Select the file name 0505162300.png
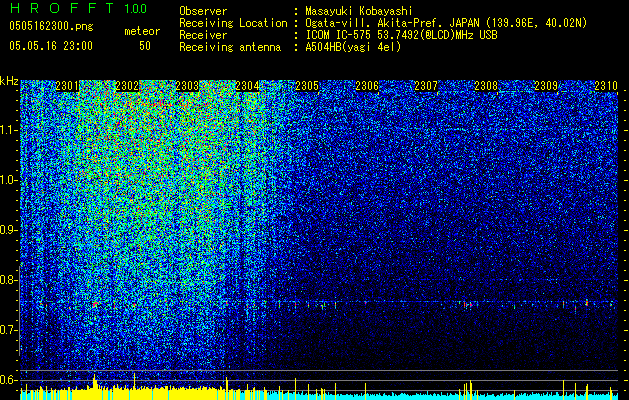Viewport: 629px width, 400px height. click(51, 26)
